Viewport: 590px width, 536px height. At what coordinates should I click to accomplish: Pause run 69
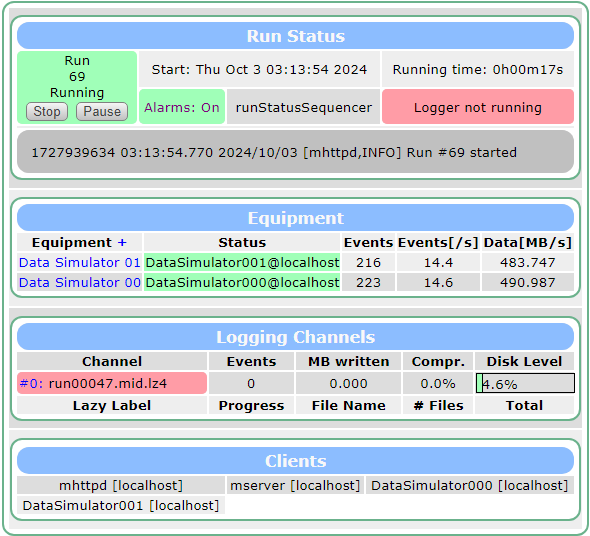102,111
